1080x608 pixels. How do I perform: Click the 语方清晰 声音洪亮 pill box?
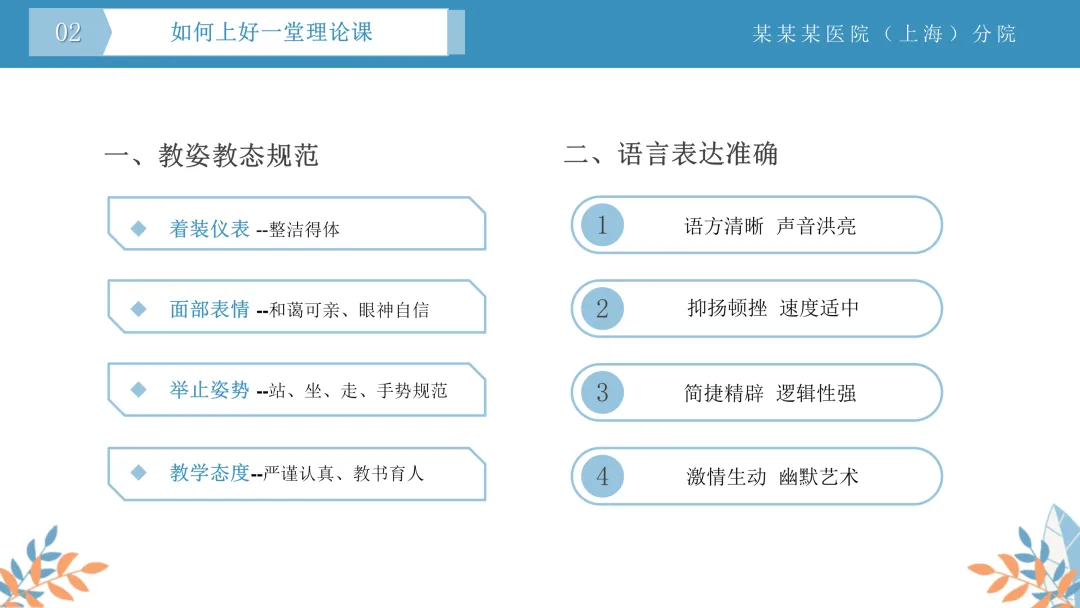[x=756, y=225]
